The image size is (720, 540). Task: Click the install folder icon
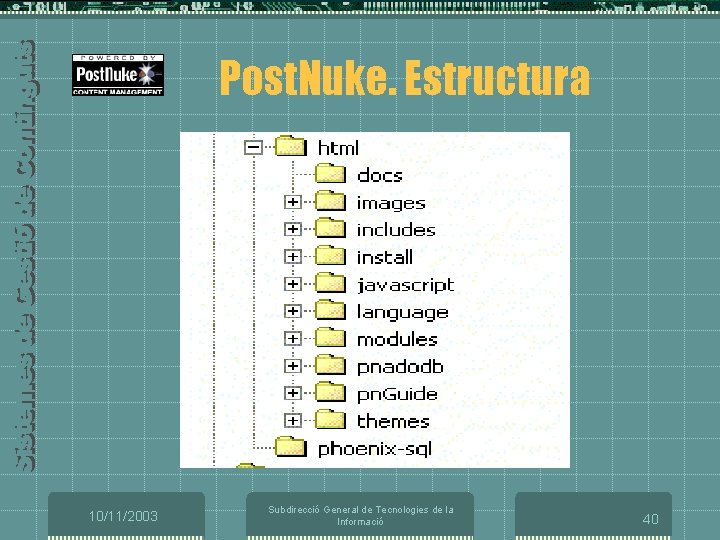(x=330, y=255)
